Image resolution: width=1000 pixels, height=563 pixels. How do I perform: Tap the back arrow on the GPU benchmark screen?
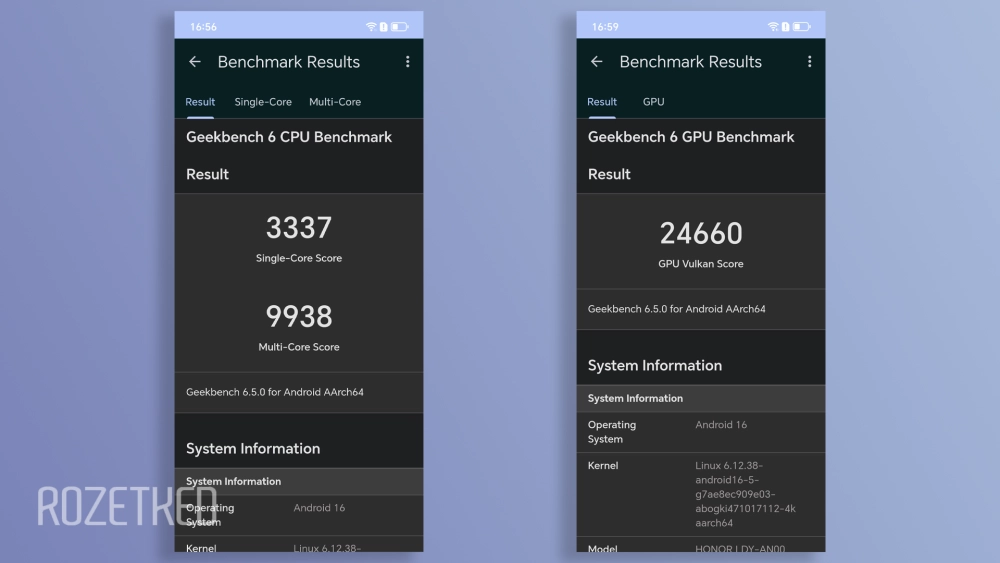point(597,62)
